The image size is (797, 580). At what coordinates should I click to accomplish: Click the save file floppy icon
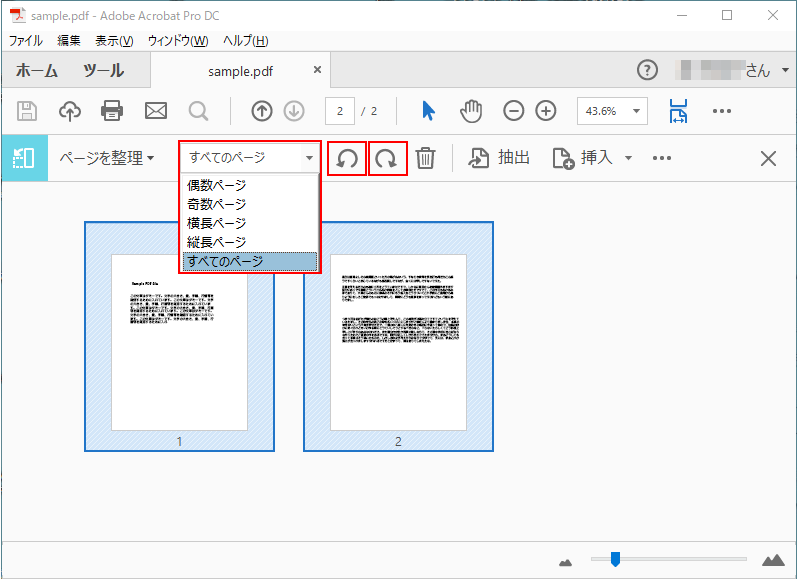[27, 111]
